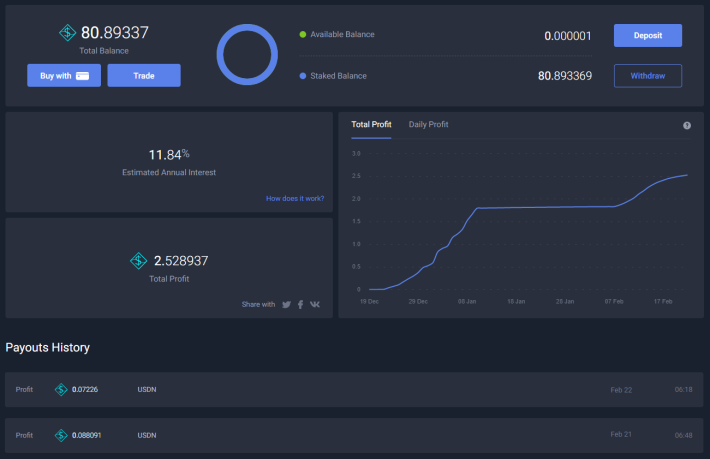
Task: Click the 07 Feb label on chart axis
Action: tap(614, 301)
